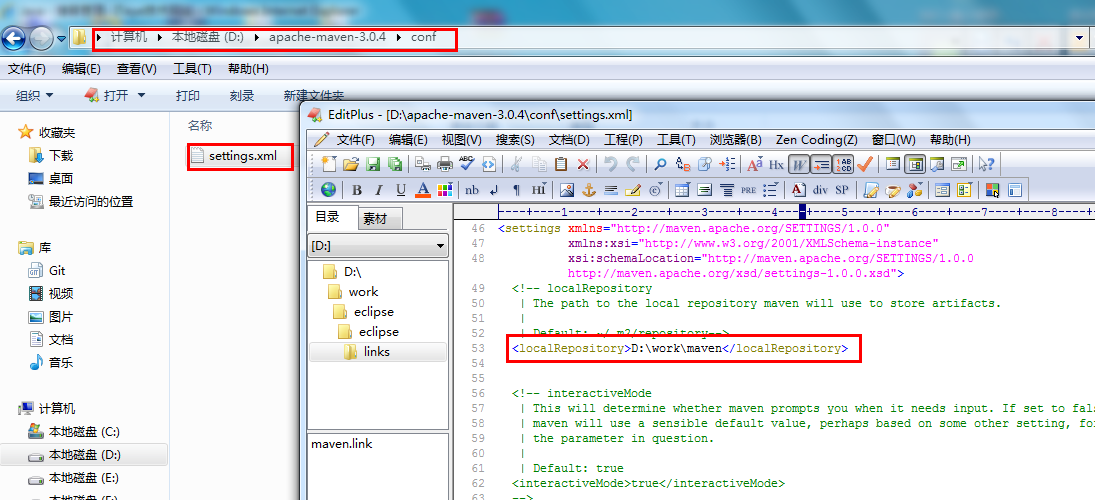
Task: Apply Italic HTML formatting
Action: click(379, 190)
